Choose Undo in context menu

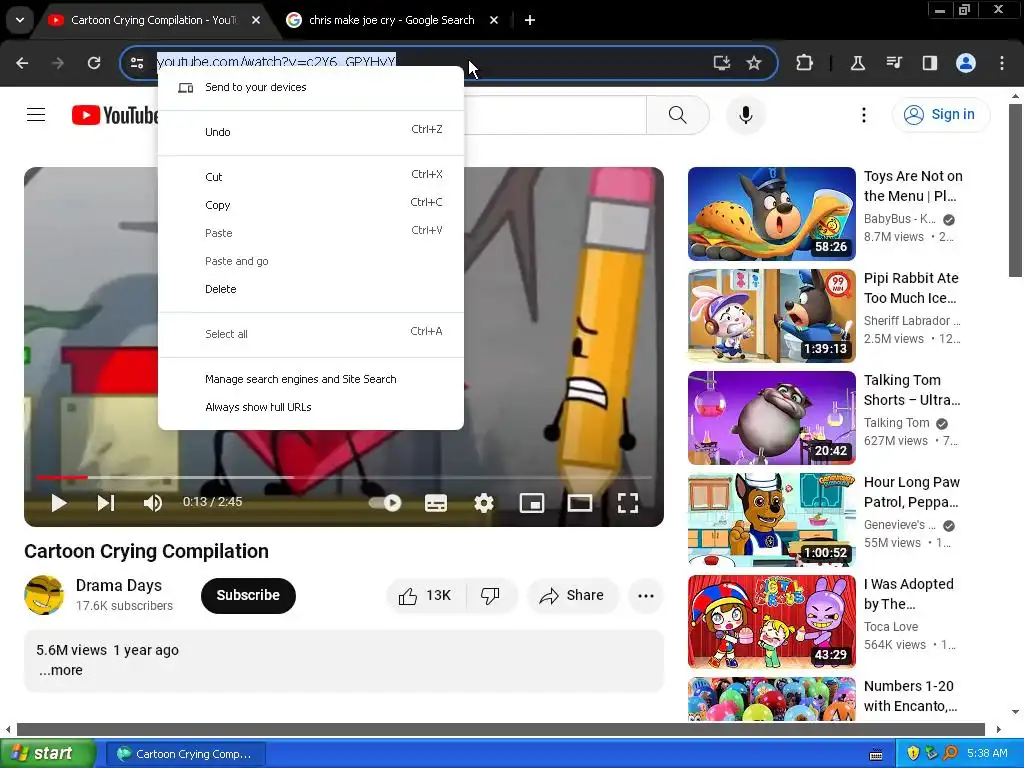coord(311,132)
